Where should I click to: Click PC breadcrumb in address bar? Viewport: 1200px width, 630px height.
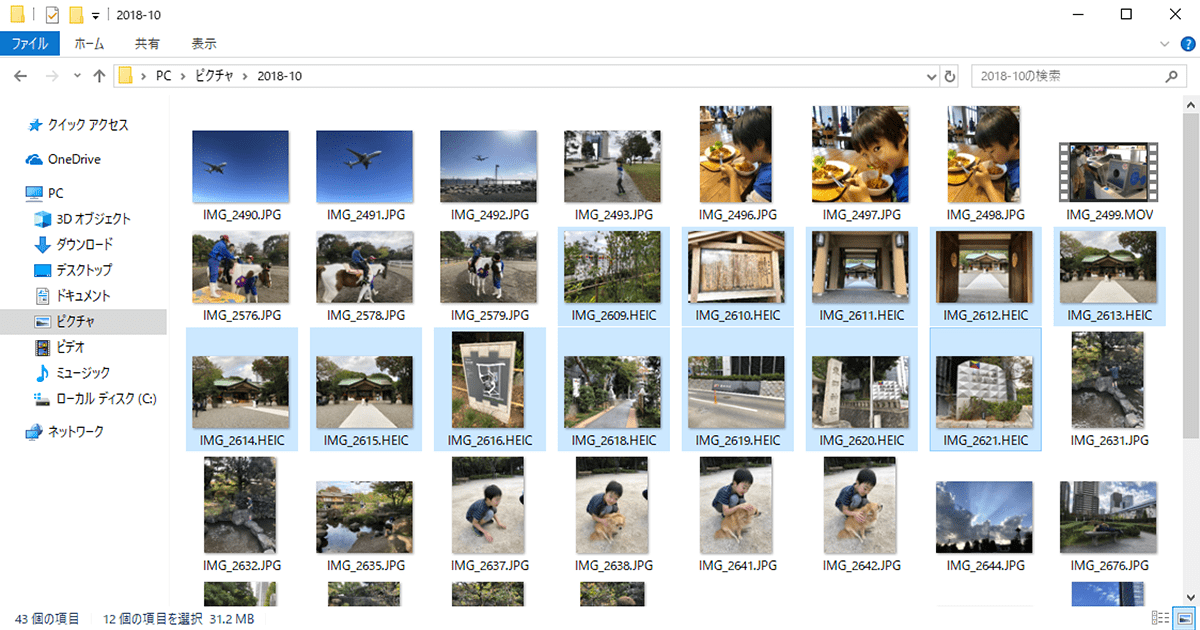click(x=162, y=76)
